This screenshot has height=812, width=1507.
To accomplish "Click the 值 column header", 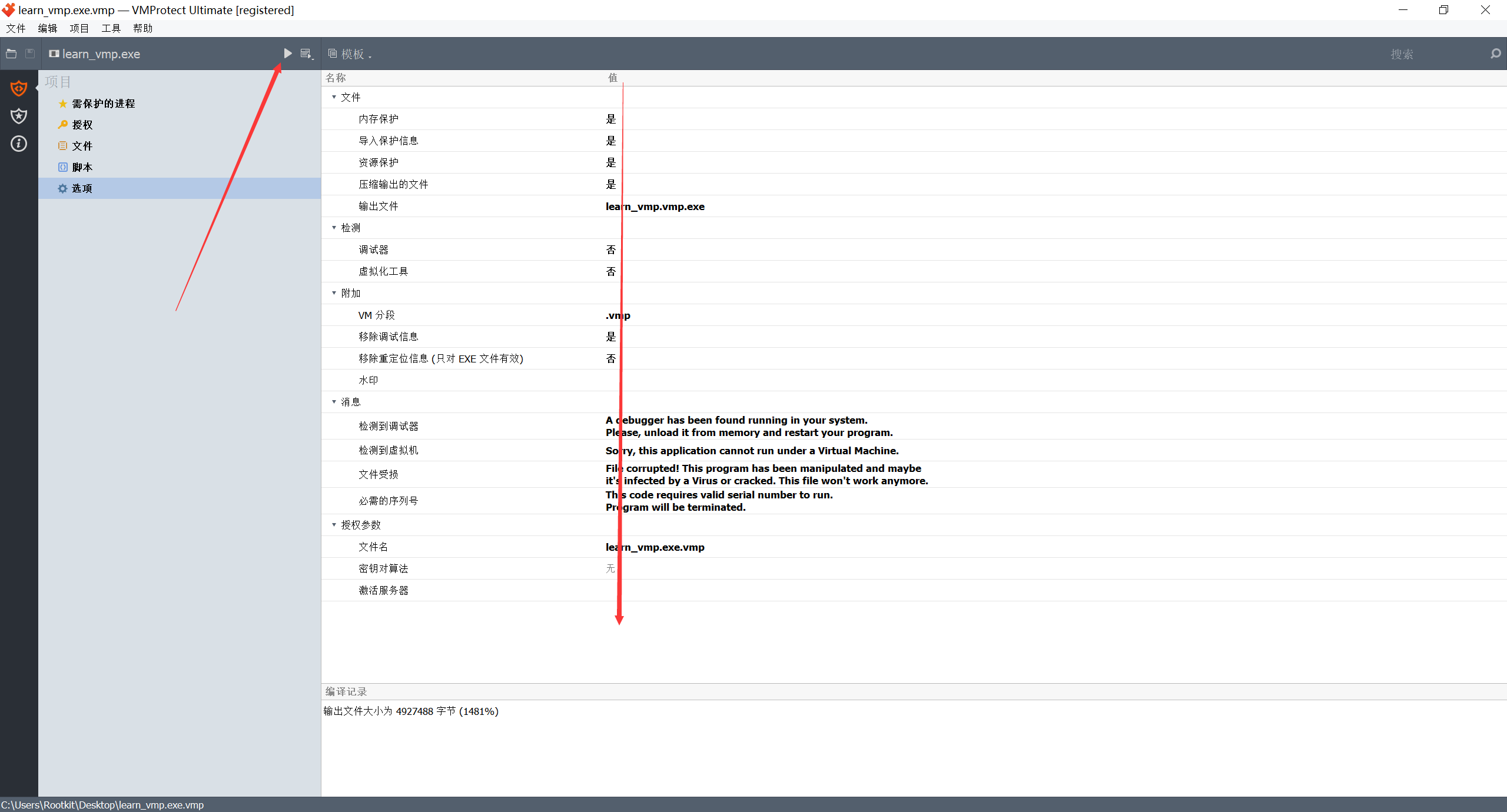I will click(613, 78).
